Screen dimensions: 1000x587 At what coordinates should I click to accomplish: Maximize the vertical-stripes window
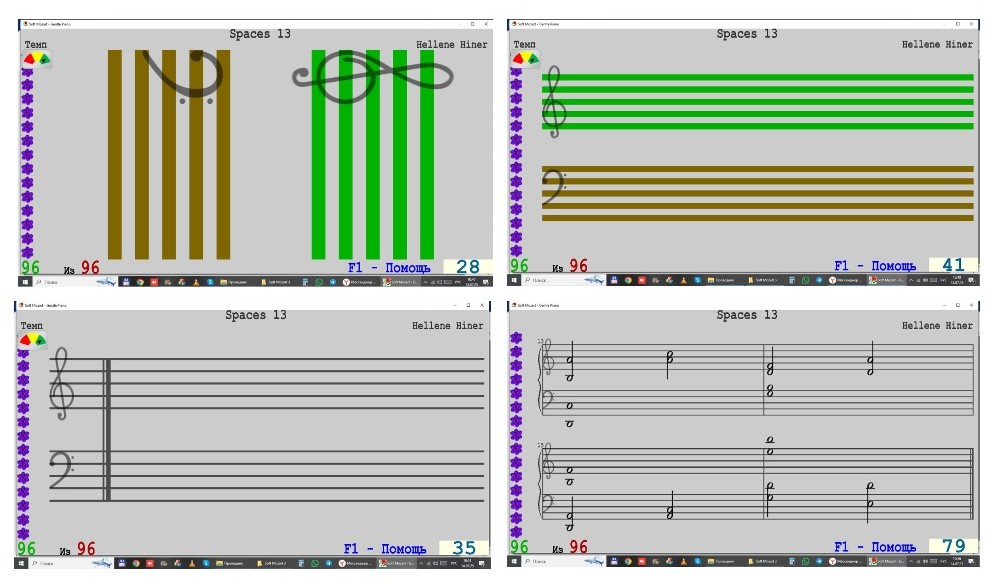473,24
